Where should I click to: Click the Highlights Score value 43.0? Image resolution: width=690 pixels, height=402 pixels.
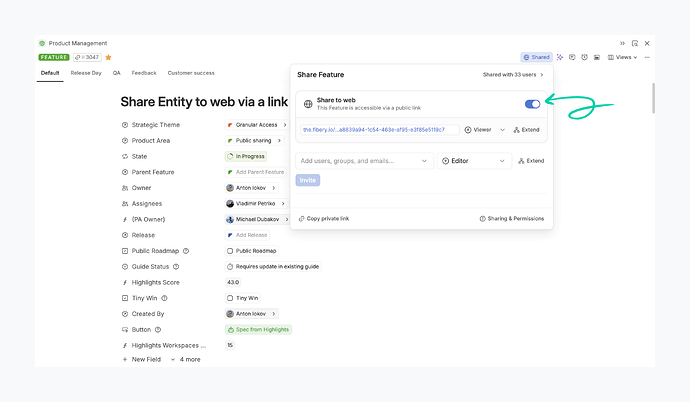tap(233, 282)
